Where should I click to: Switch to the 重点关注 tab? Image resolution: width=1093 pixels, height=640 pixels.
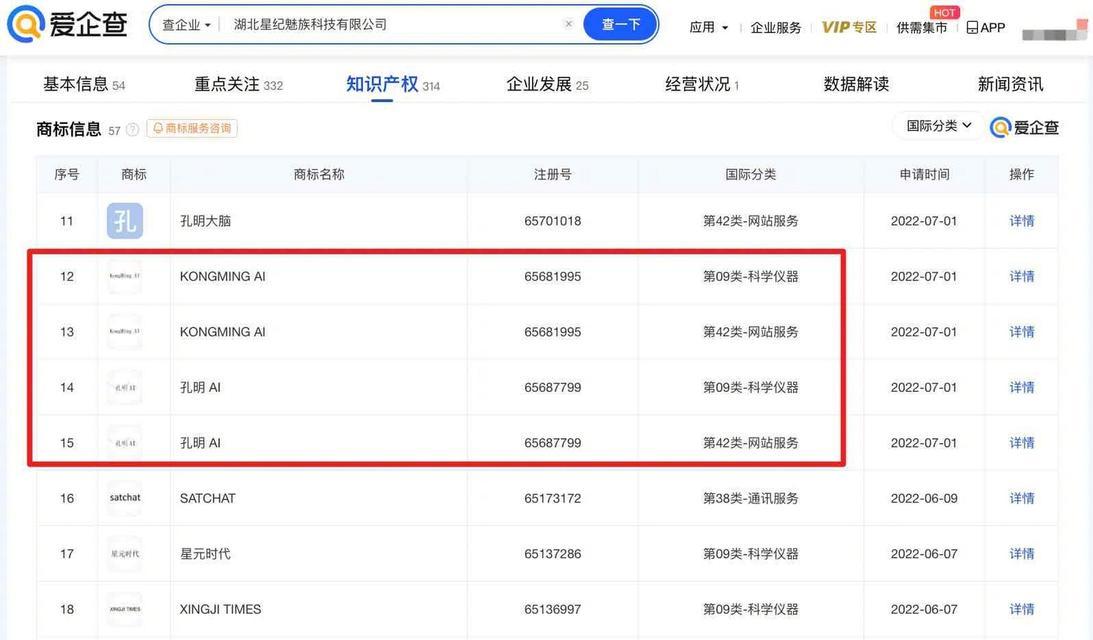238,84
